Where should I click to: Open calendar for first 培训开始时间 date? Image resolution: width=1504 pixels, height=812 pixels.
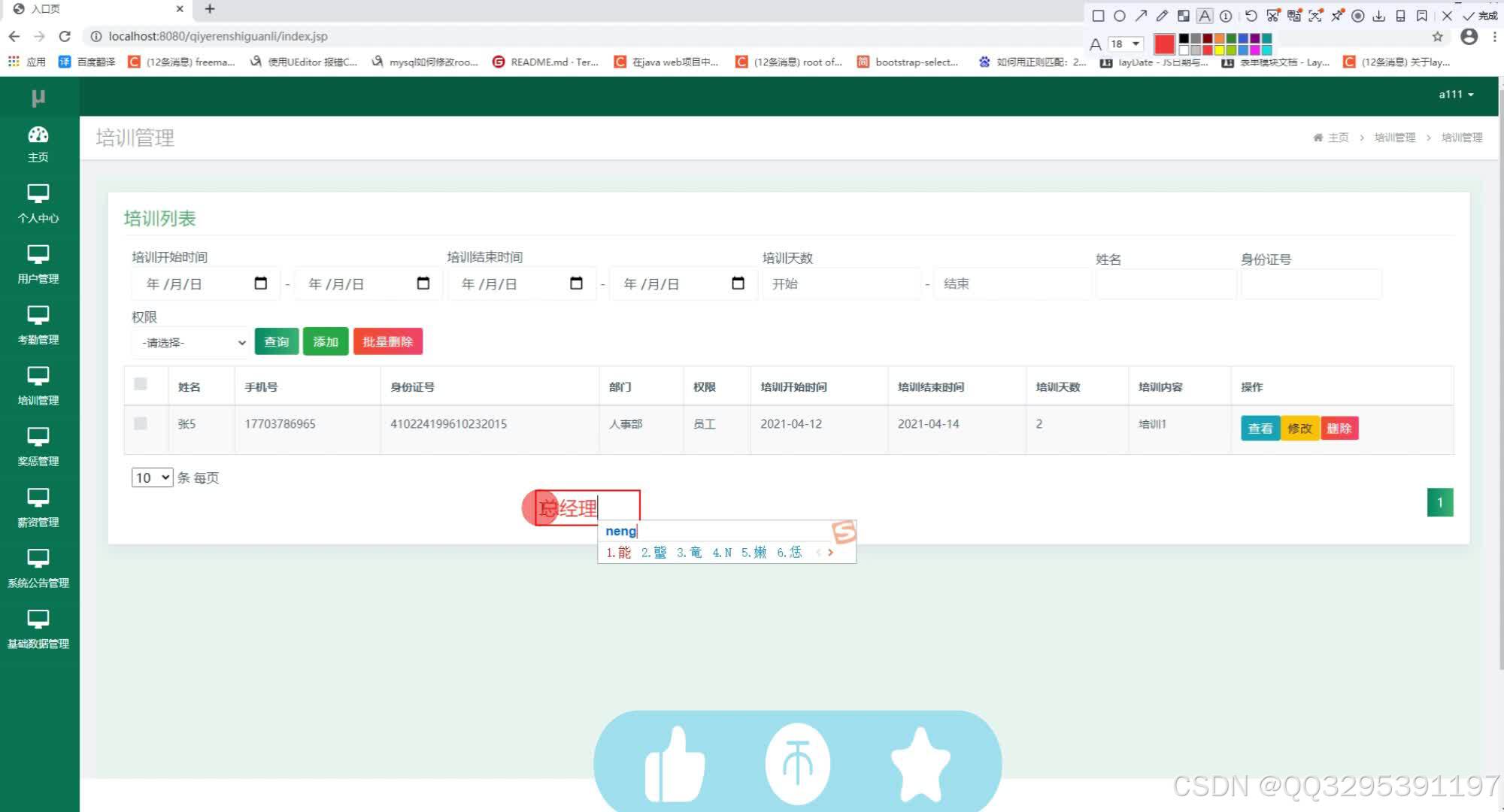coord(261,283)
